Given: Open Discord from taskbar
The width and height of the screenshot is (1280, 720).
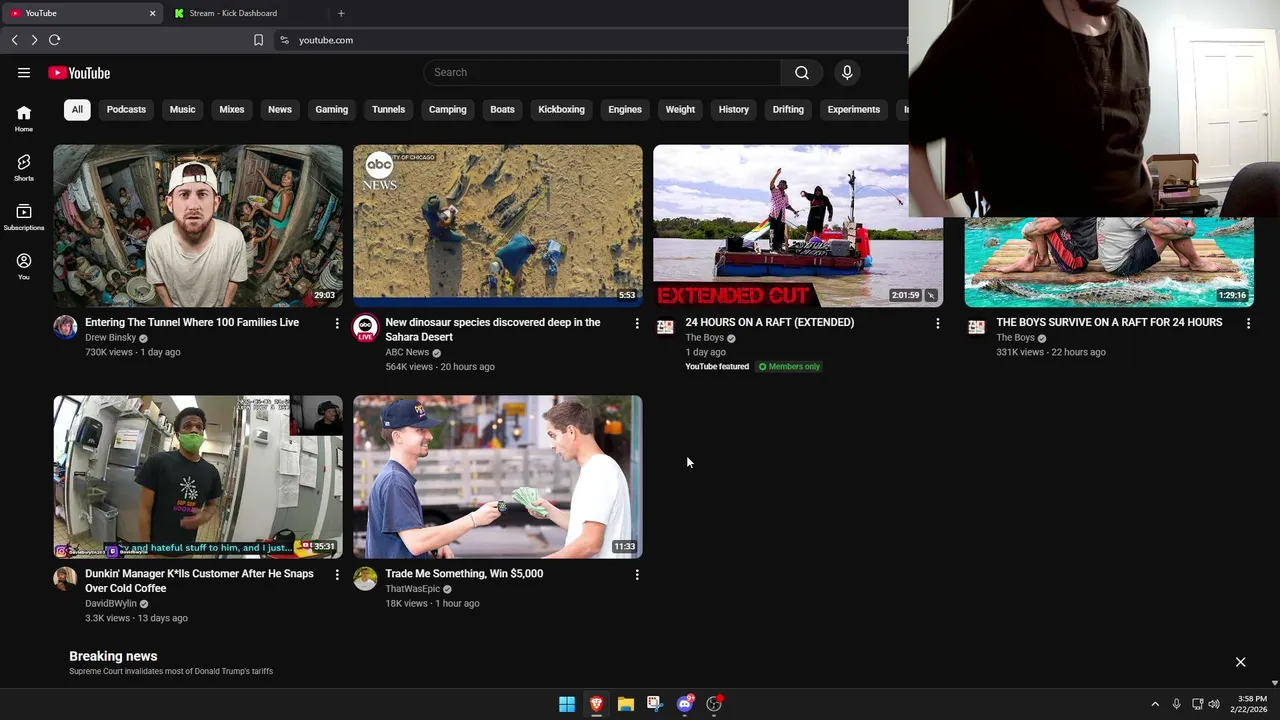Looking at the screenshot, I should pos(684,704).
